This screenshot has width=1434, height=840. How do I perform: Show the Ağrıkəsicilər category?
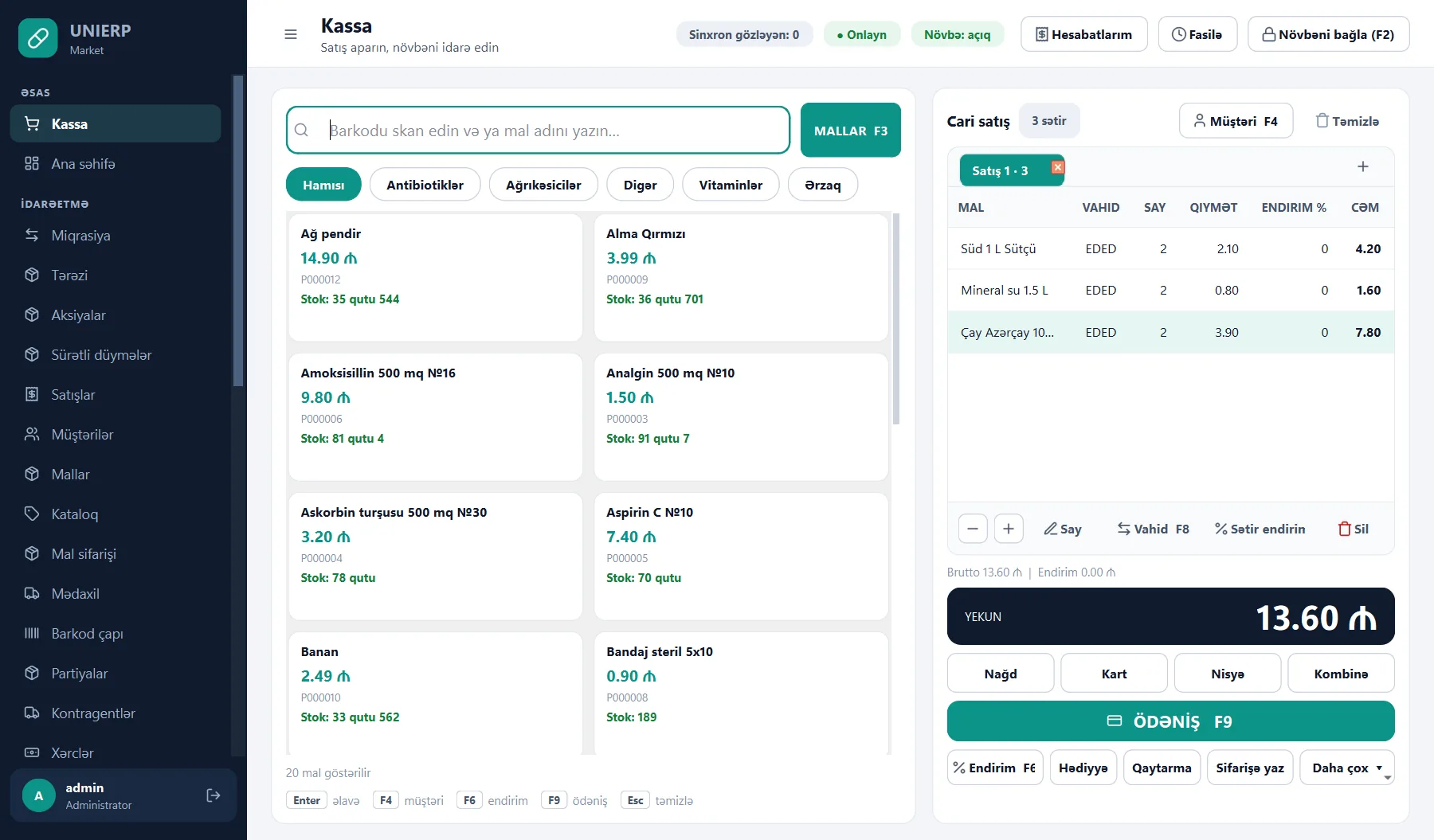pyautogui.click(x=543, y=185)
